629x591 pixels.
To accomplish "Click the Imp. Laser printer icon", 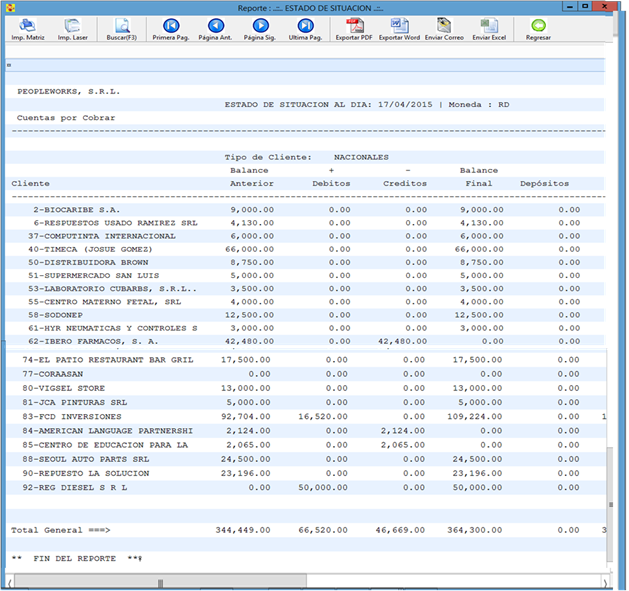I will tap(71, 25).
